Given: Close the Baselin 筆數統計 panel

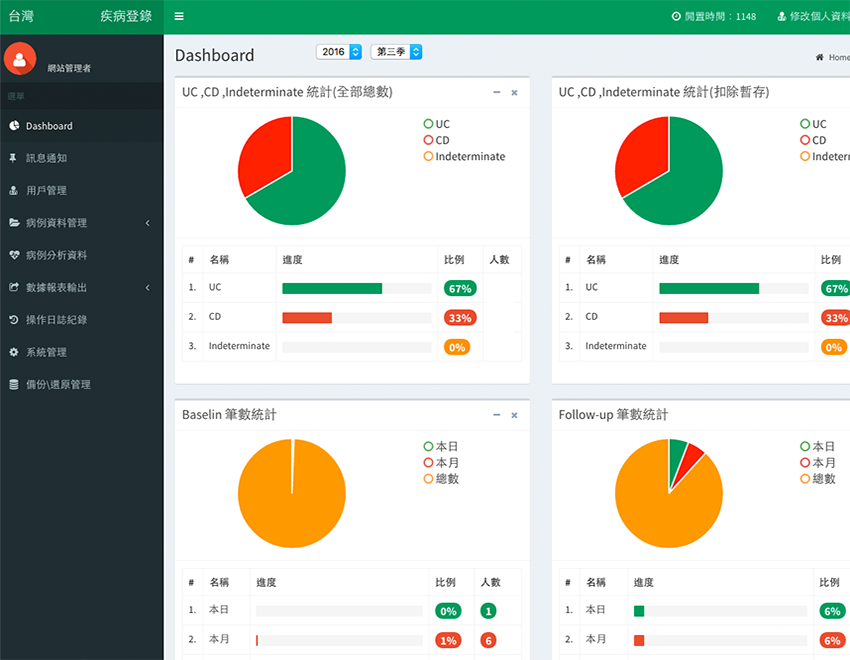Looking at the screenshot, I should 514,415.
